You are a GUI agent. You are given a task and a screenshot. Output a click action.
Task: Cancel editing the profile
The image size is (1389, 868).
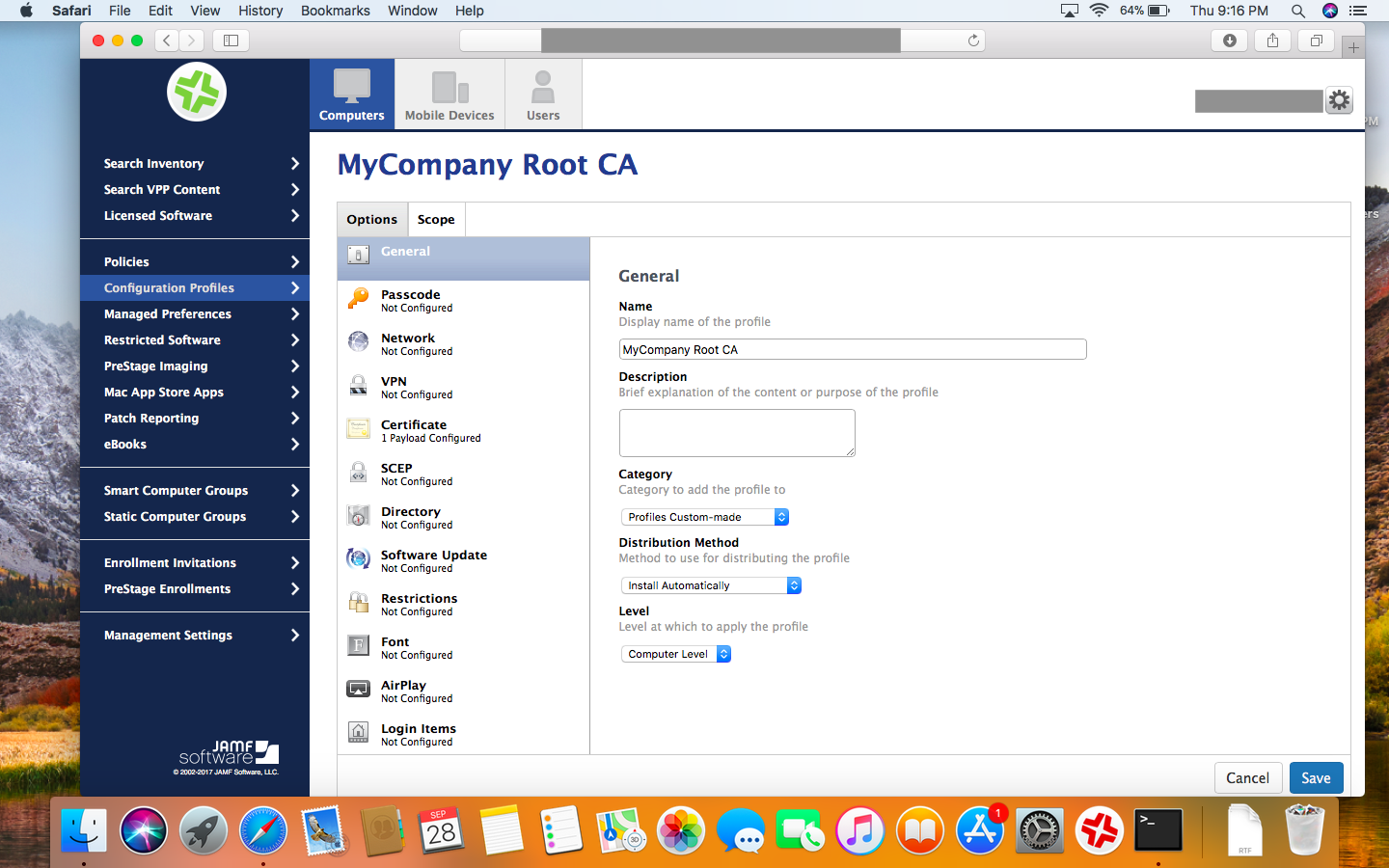pos(1247,778)
